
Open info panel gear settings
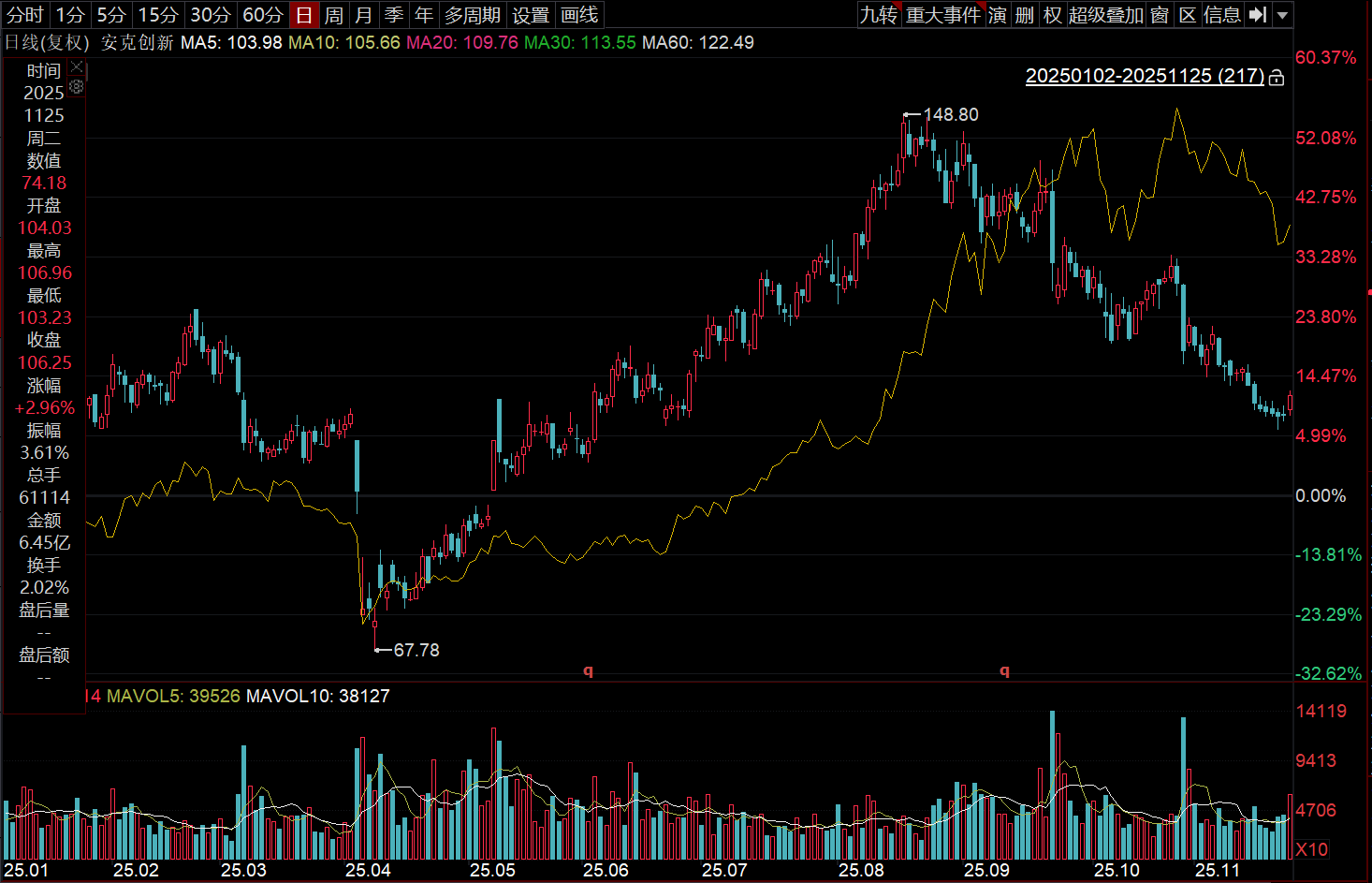77,86
